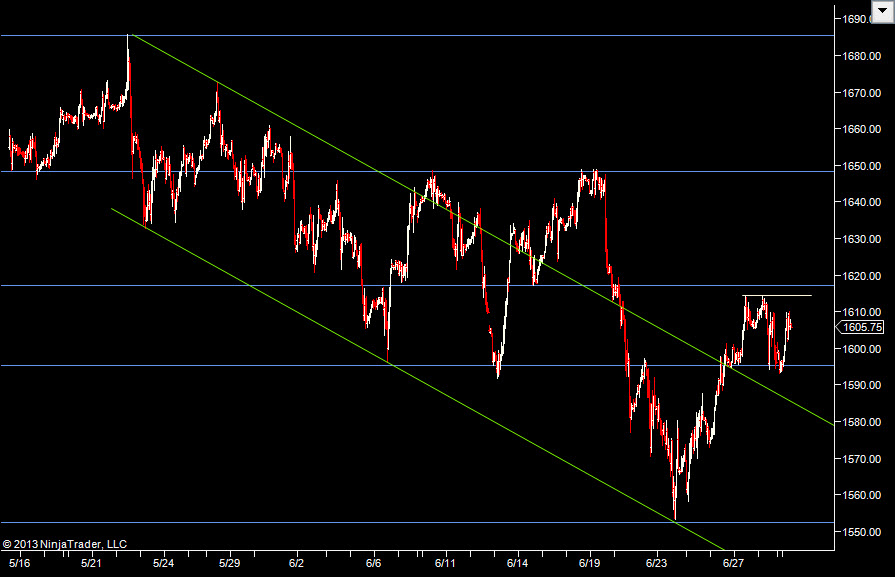Click the 1610.00 price axis label
The width and height of the screenshot is (895, 577).
861,312
